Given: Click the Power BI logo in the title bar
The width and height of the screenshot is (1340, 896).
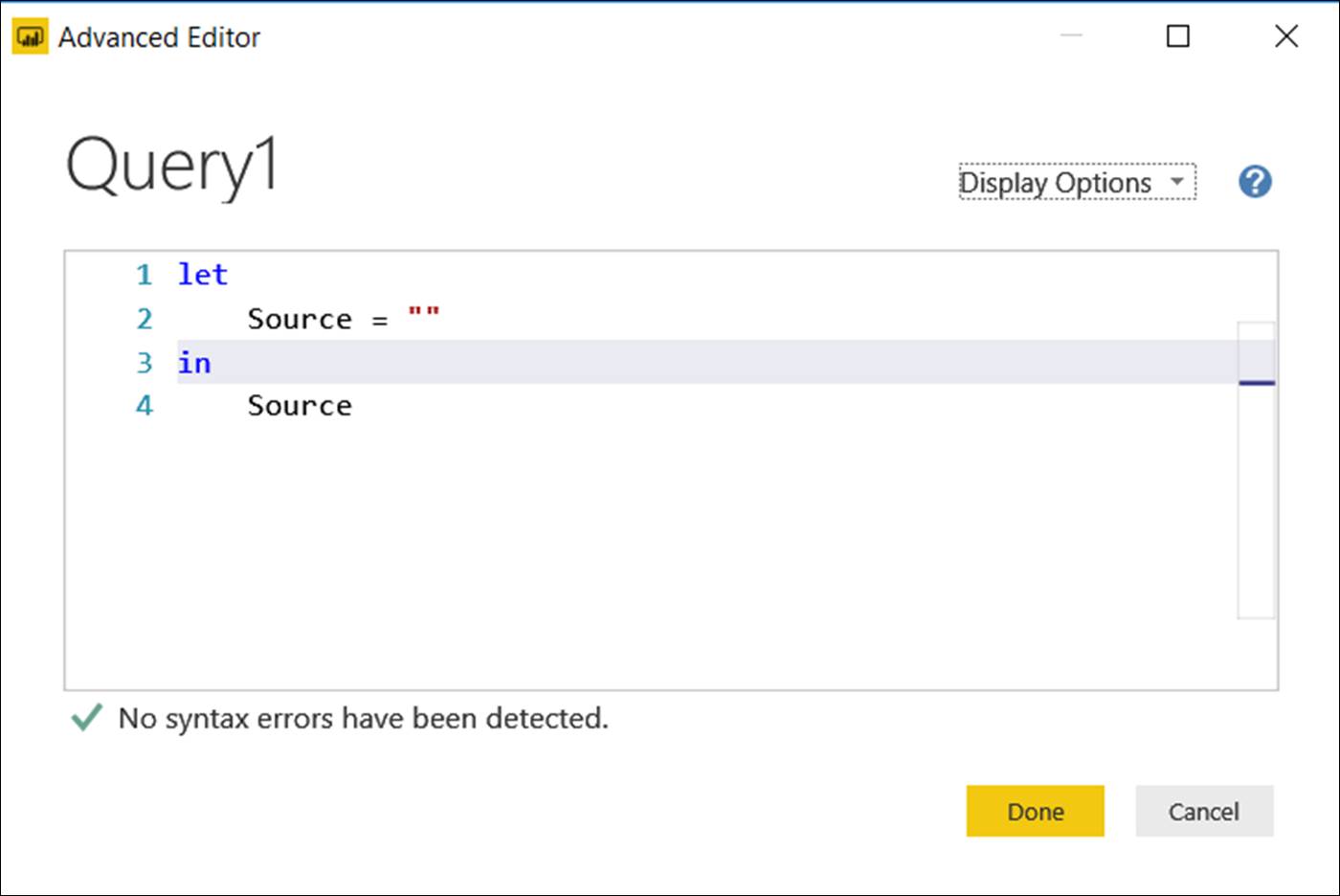Looking at the screenshot, I should click(x=30, y=37).
